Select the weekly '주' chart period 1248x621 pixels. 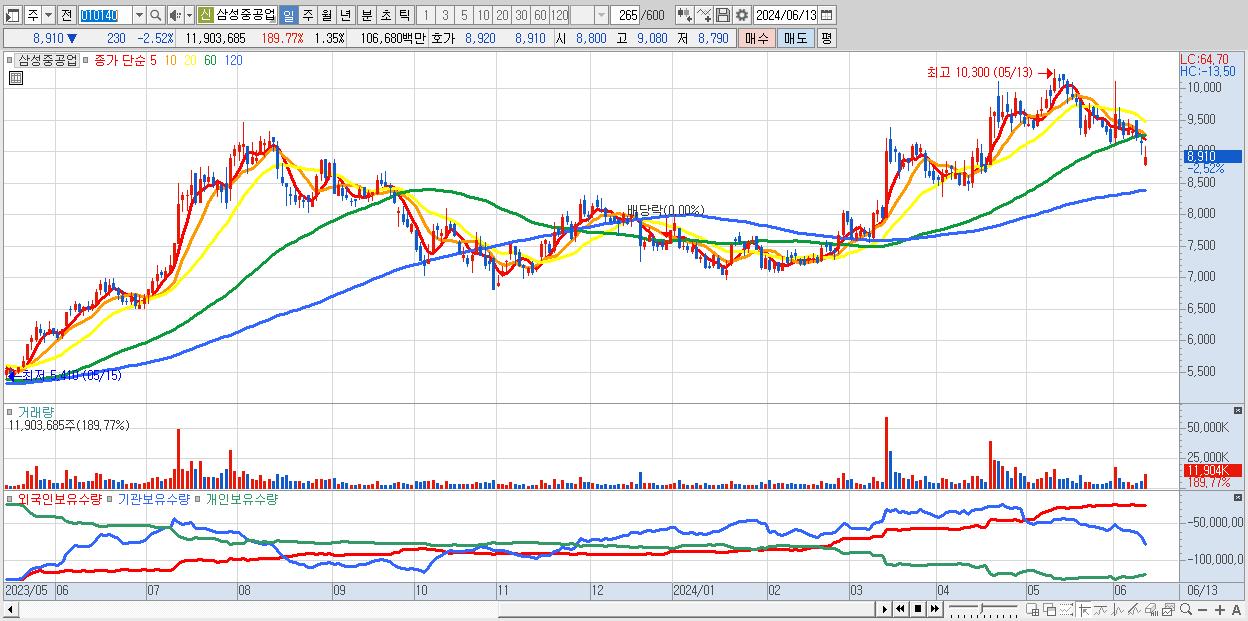(308, 16)
